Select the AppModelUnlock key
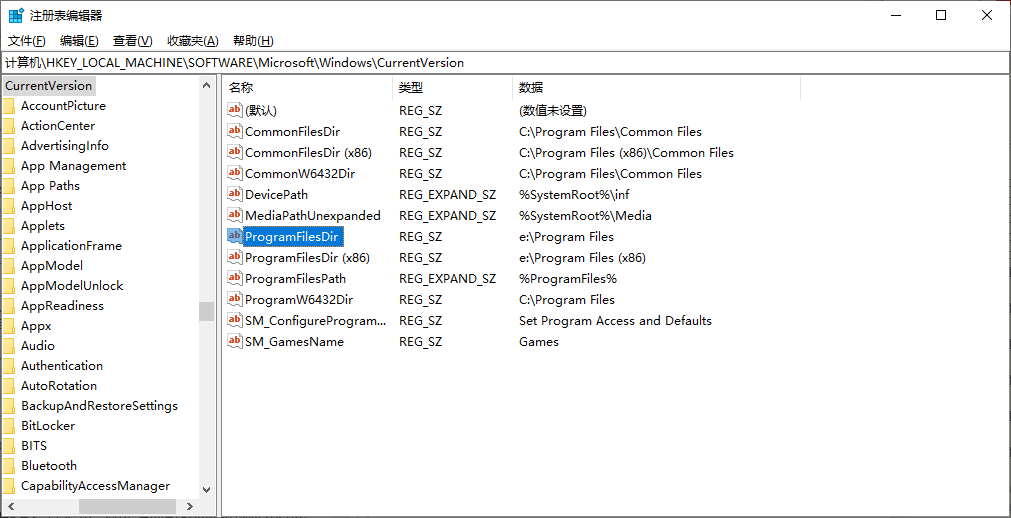Image resolution: width=1011 pixels, height=518 pixels. [72, 286]
